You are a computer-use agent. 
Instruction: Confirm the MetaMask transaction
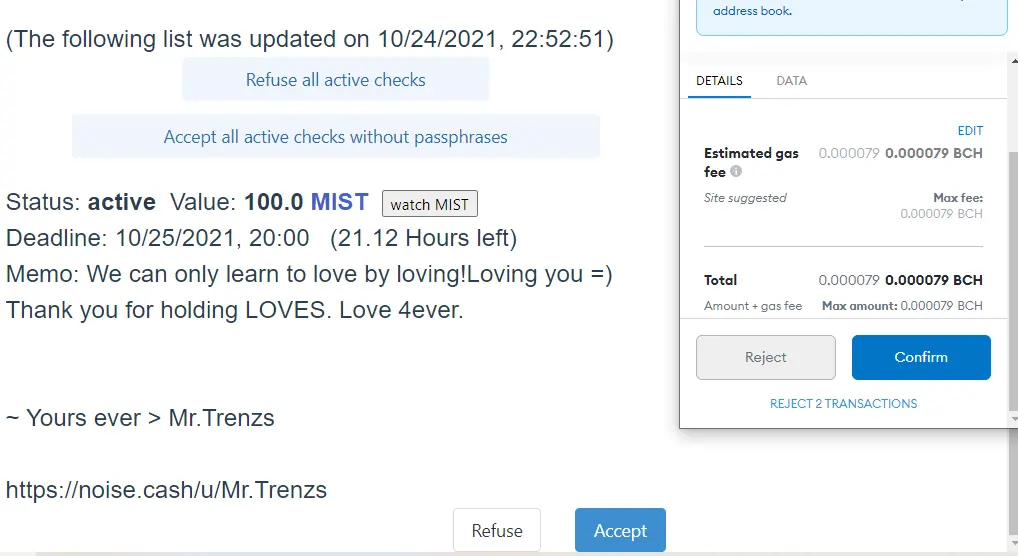click(921, 357)
